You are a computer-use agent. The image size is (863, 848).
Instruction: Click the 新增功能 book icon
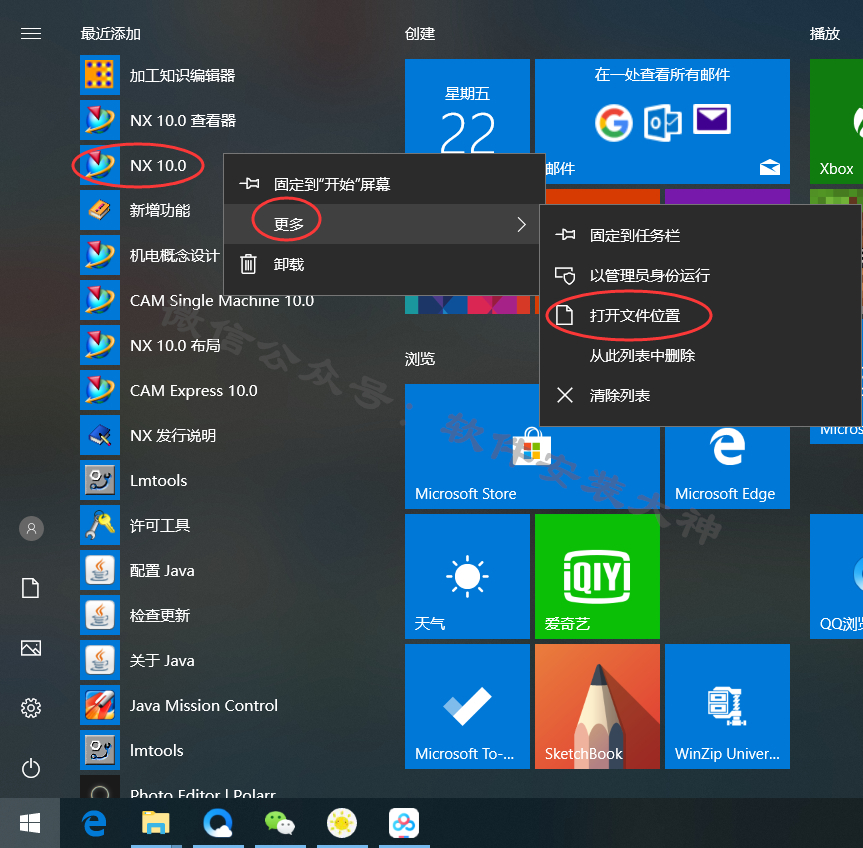click(100, 210)
